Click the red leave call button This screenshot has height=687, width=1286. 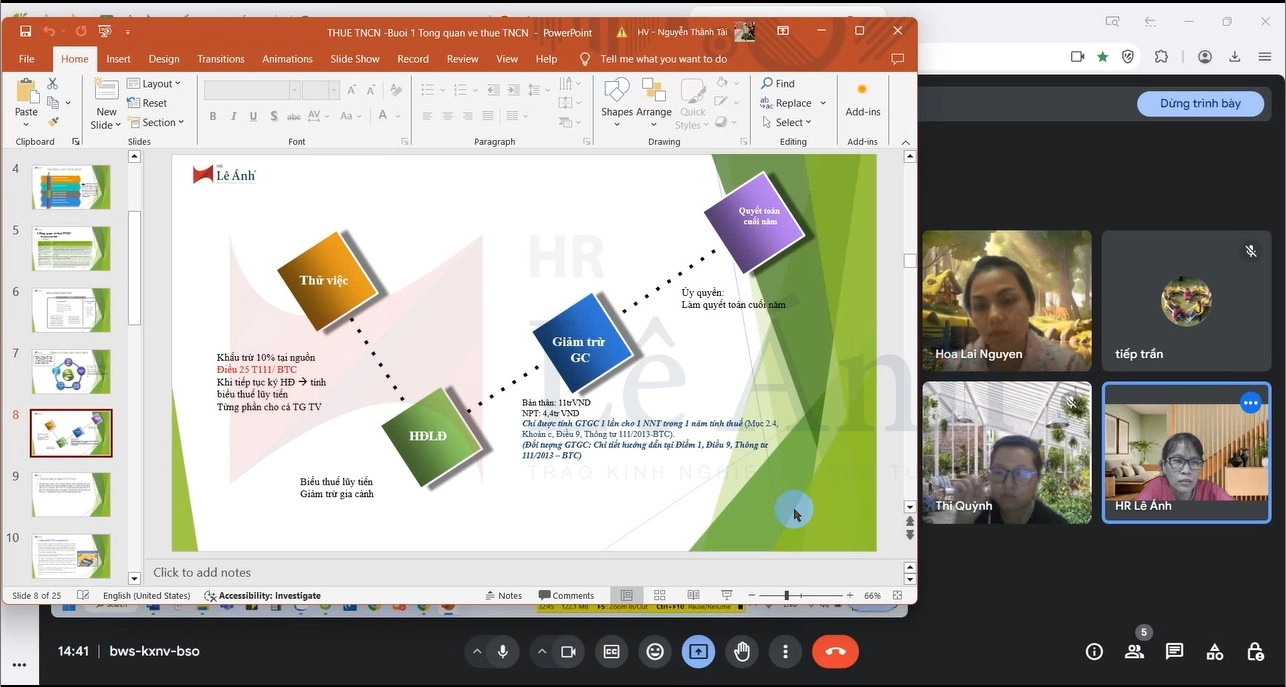[x=835, y=652]
